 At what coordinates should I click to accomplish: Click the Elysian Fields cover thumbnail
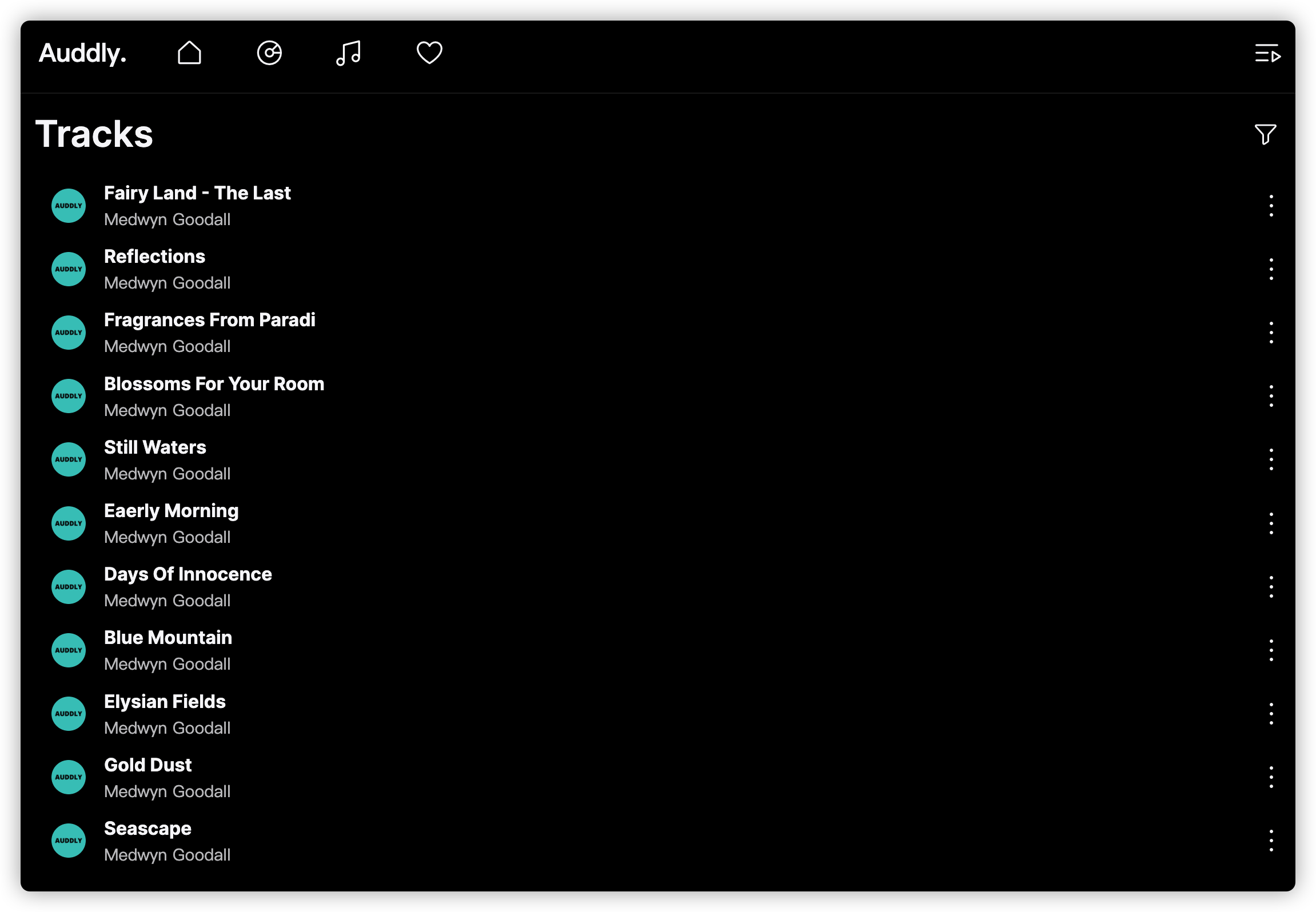click(x=69, y=714)
